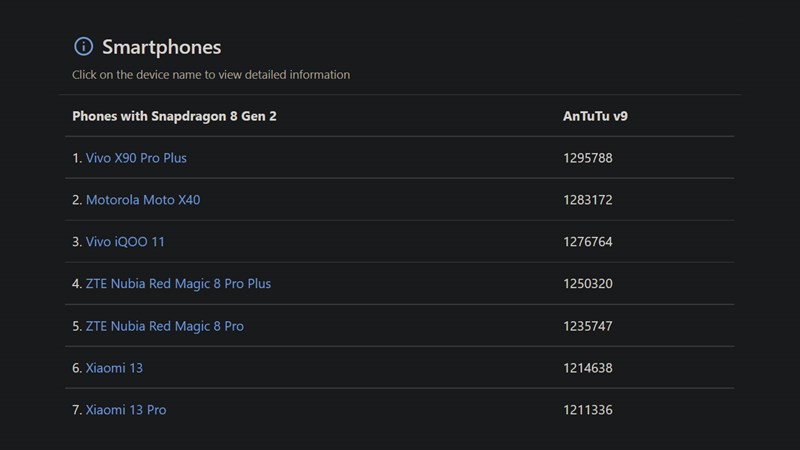The image size is (800, 450).
Task: Click the Smartphones section heading
Action: (x=161, y=47)
